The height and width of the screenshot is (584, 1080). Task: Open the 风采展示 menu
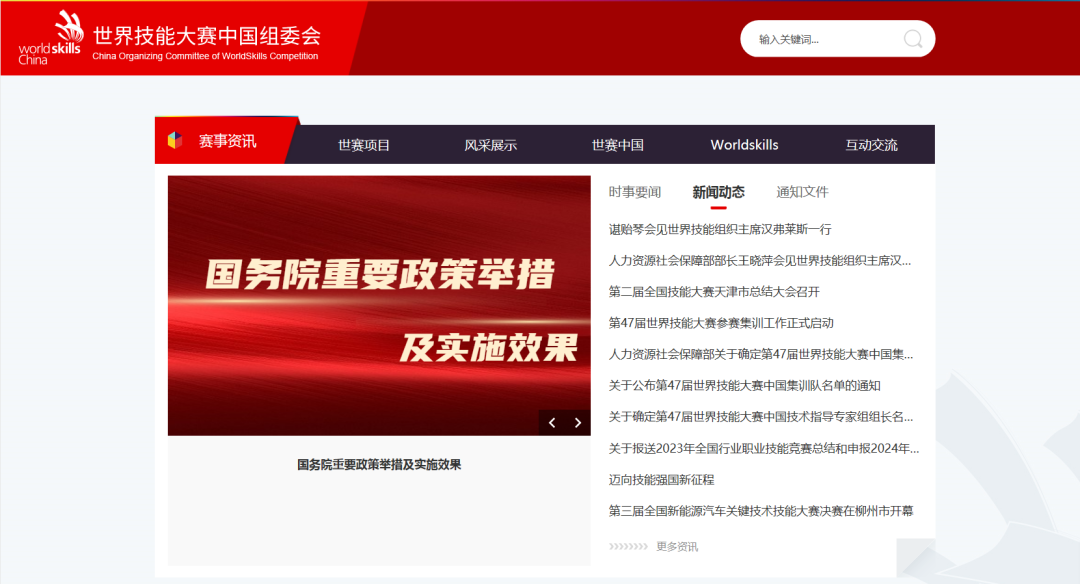tap(490, 145)
